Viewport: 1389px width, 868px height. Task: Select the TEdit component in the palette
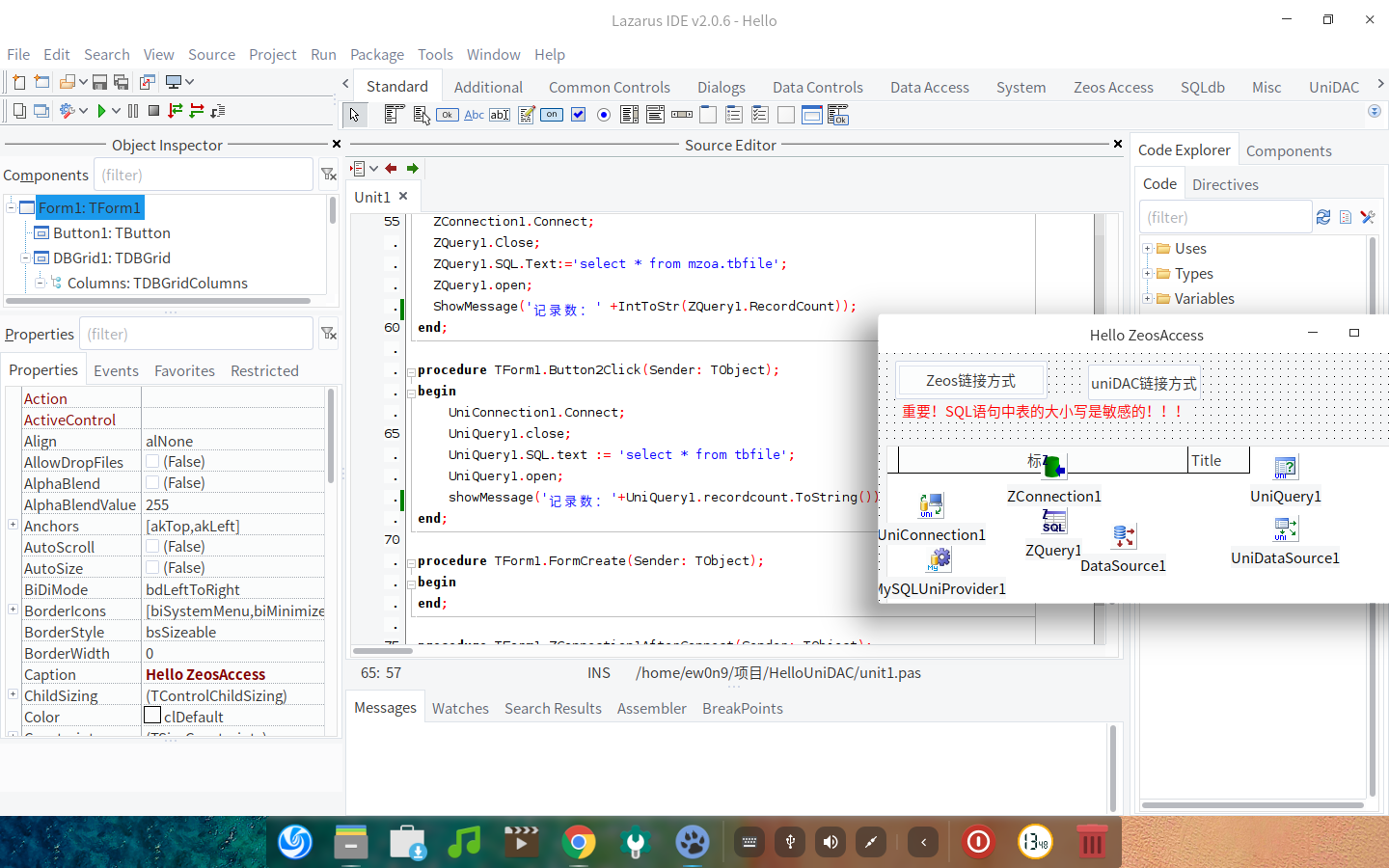500,115
